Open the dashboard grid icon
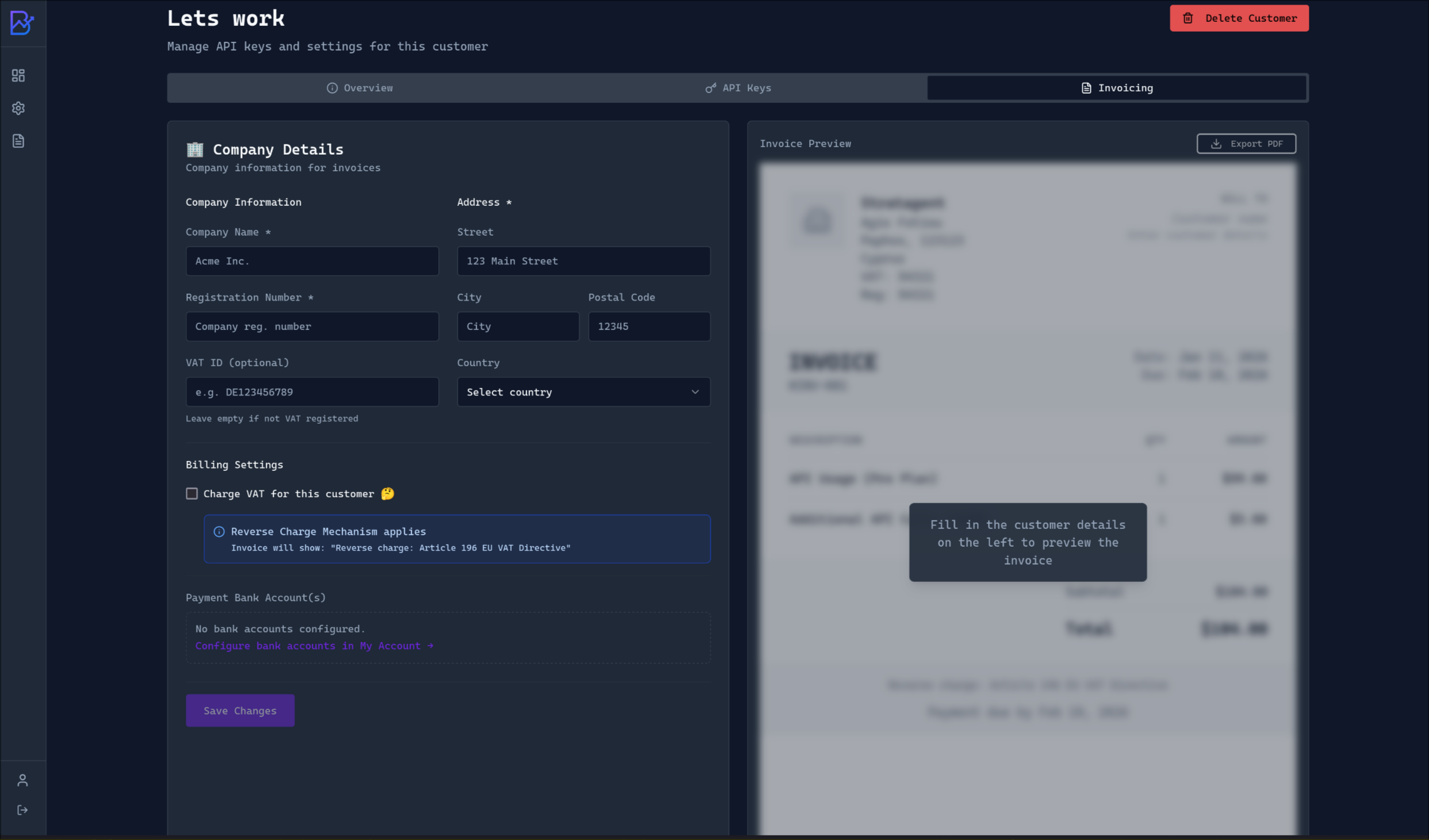1429x840 pixels. coord(18,75)
